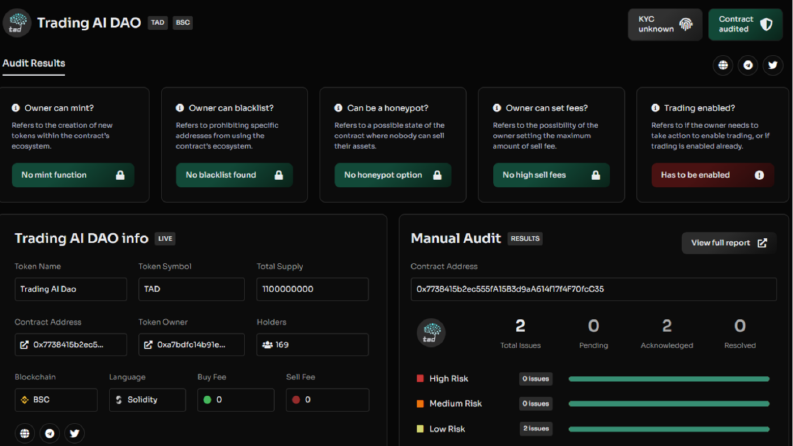Open the Contract audited badge
Image resolution: width=793 pixels, height=446 pixels.
point(745,24)
